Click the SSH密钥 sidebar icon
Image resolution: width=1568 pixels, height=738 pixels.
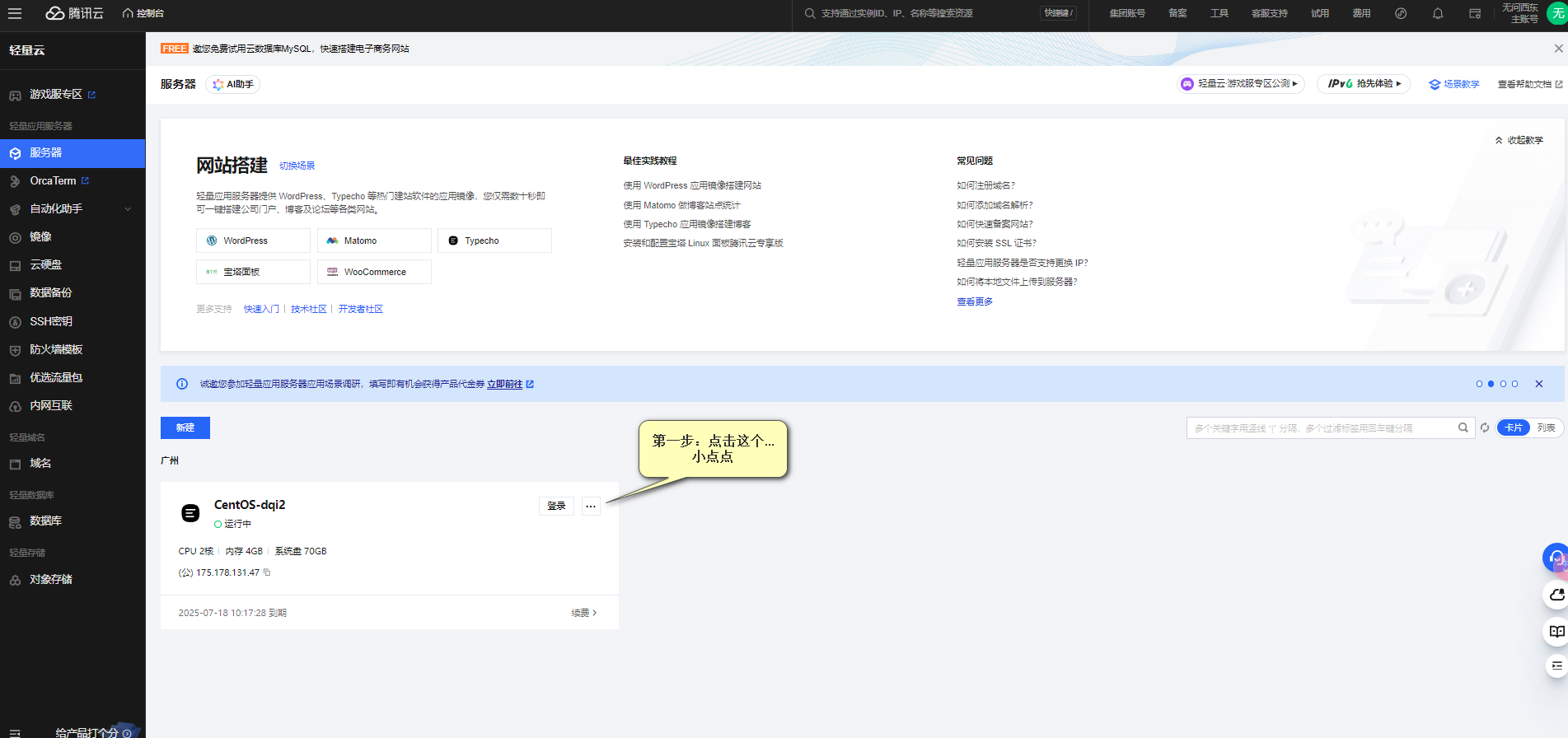pyautogui.click(x=15, y=322)
